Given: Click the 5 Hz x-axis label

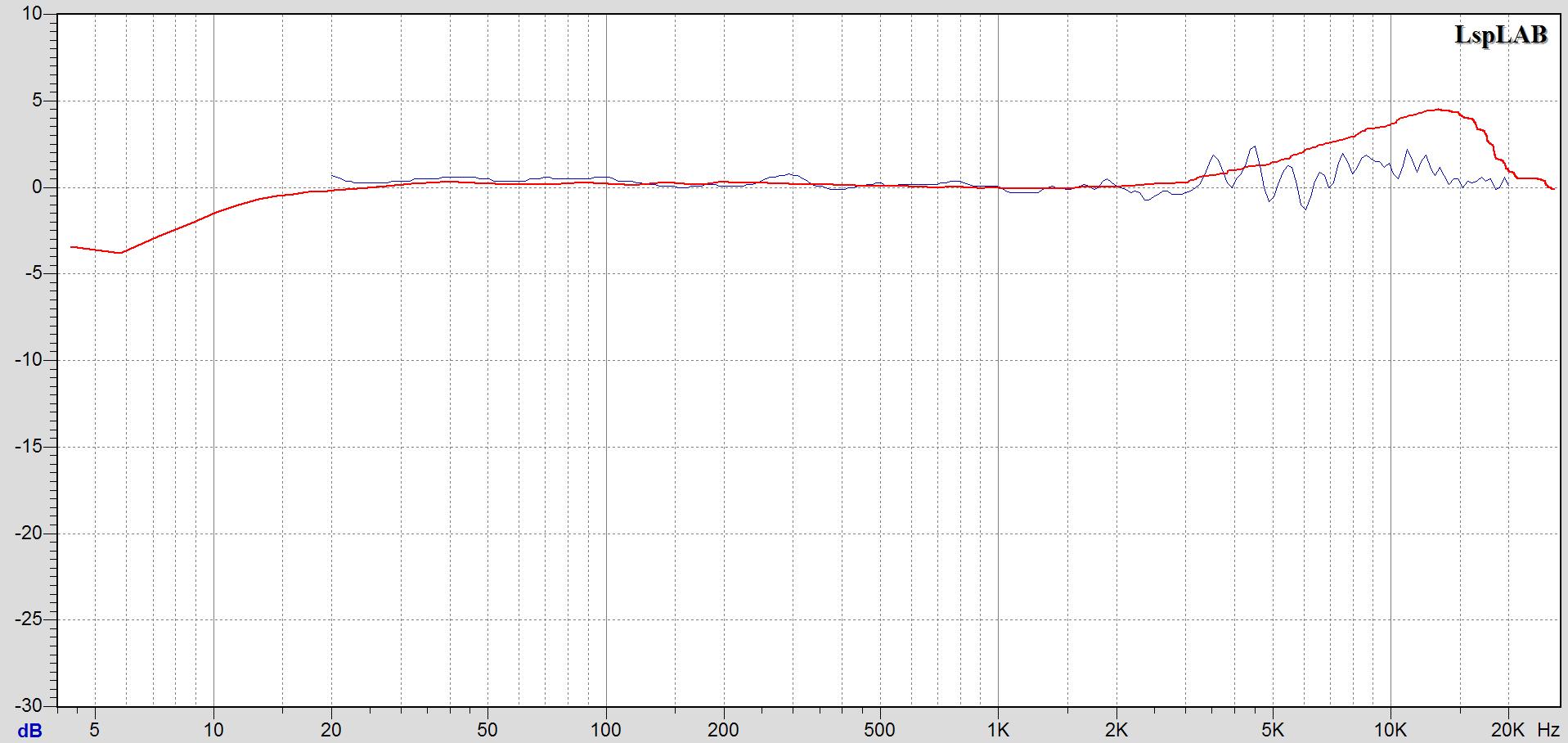Looking at the screenshot, I should tap(95, 730).
